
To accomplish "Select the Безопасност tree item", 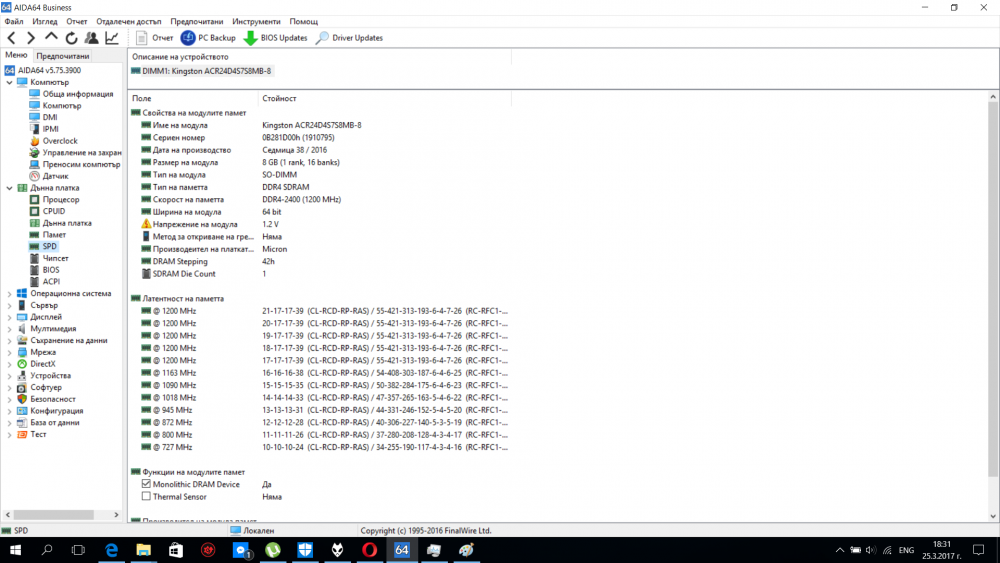I will point(53,399).
